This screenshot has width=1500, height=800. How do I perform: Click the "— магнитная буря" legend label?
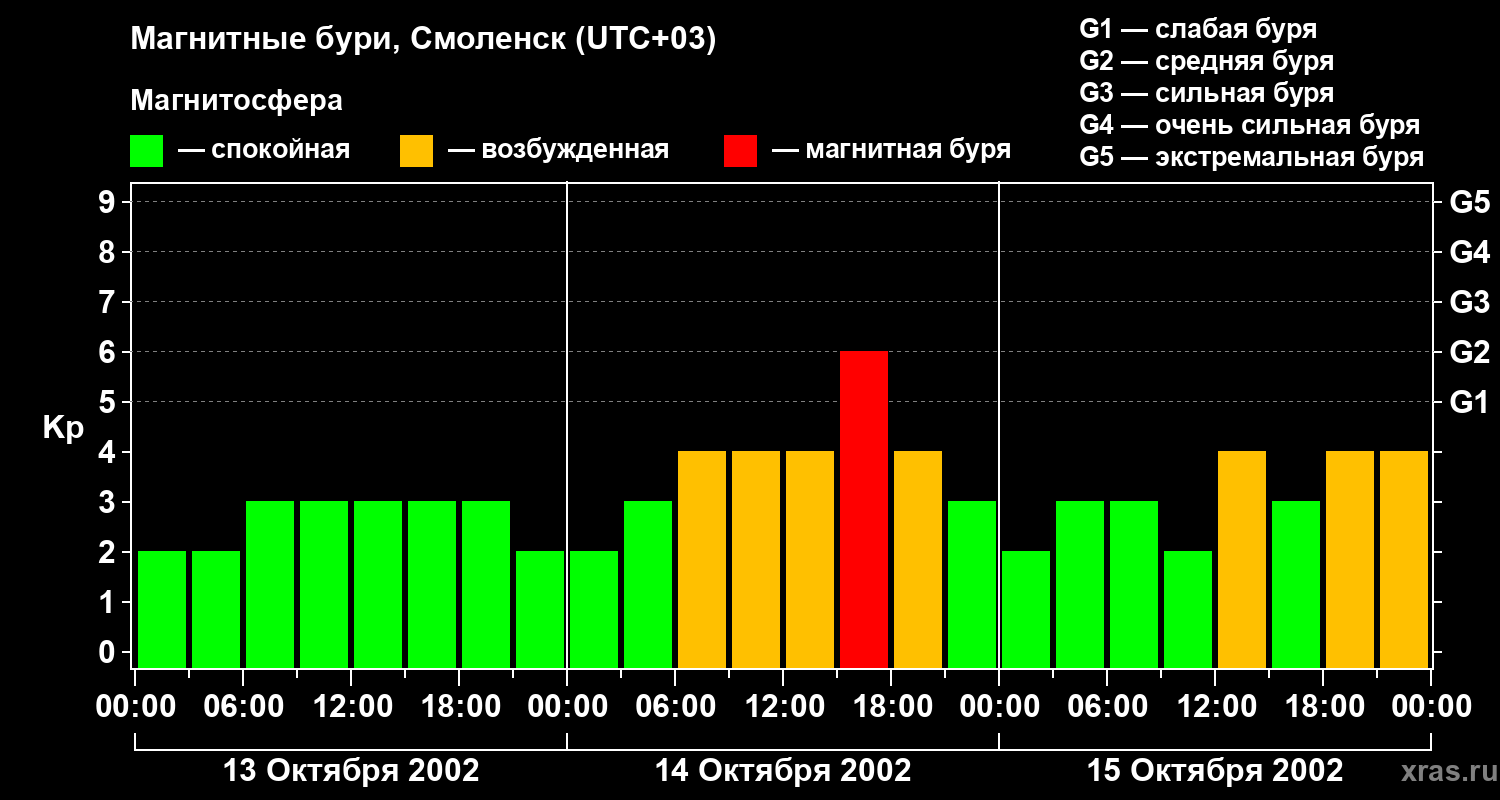click(x=892, y=151)
